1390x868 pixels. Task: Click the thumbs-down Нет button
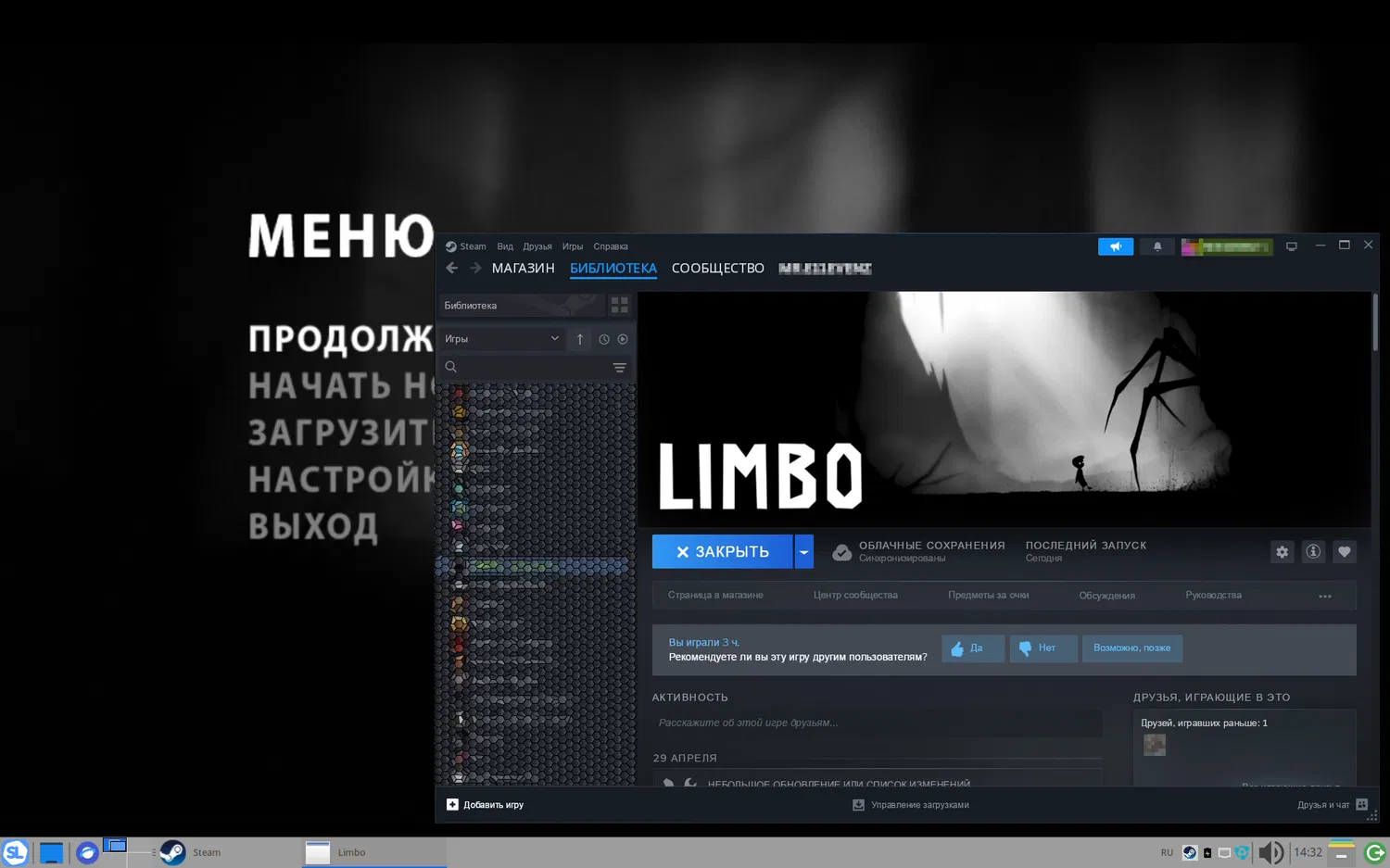1043,648
